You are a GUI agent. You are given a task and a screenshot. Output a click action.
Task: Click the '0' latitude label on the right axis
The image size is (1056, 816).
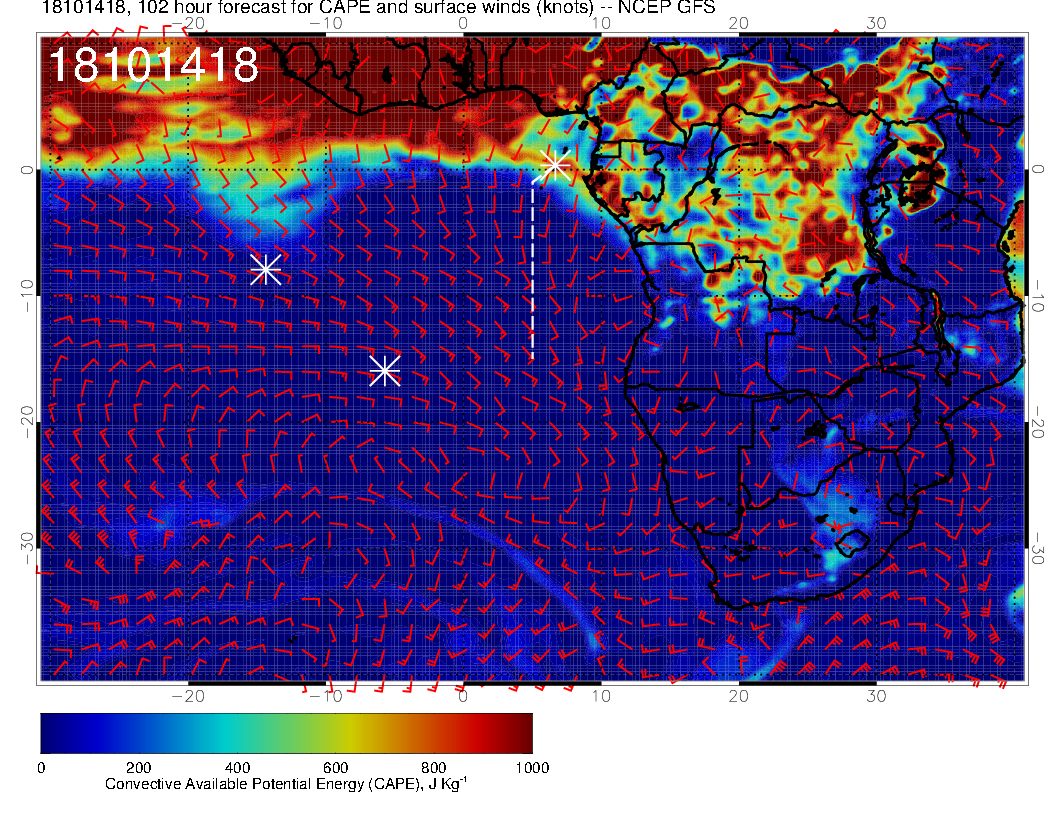click(x=1038, y=170)
